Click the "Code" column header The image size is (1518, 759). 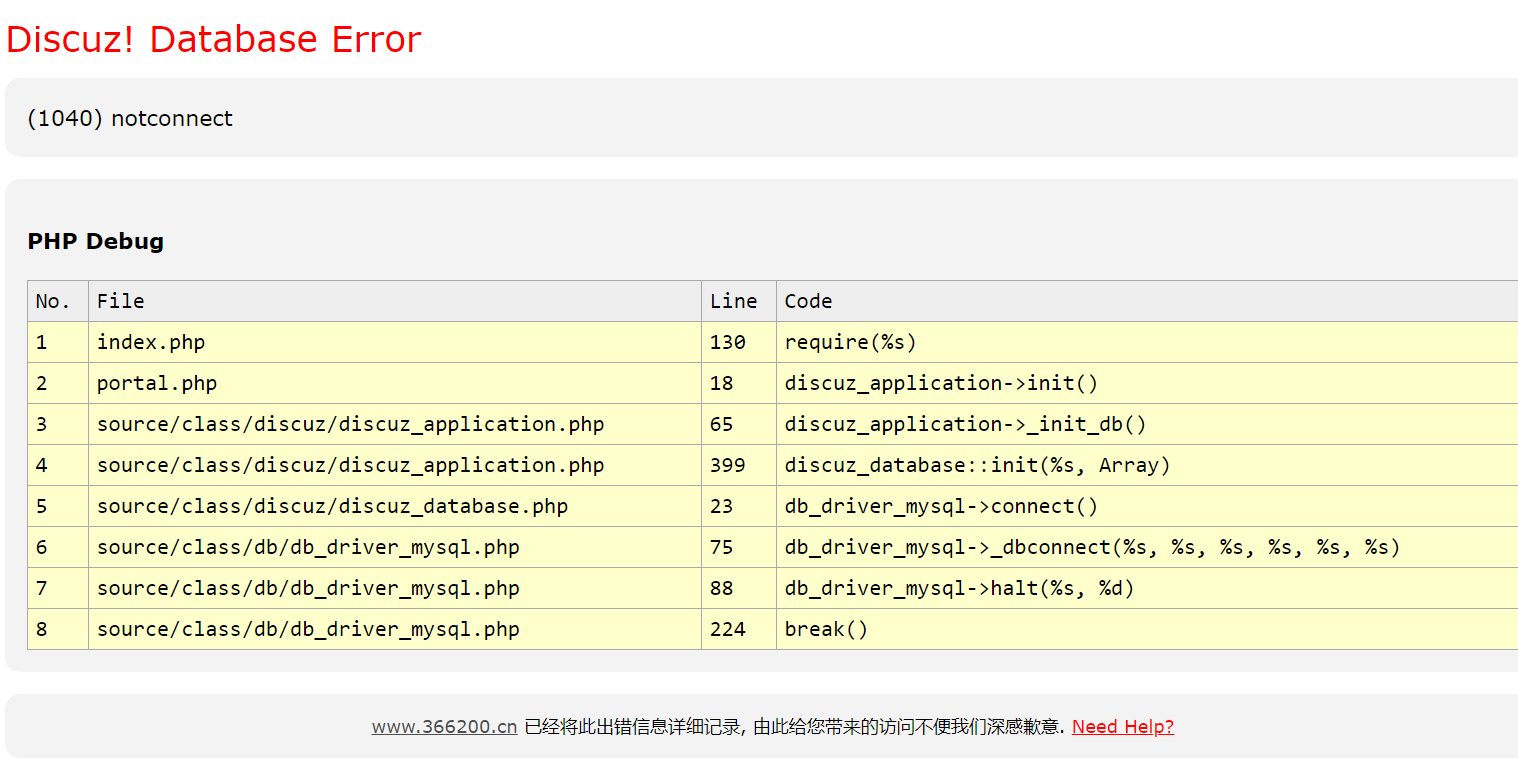(x=808, y=301)
